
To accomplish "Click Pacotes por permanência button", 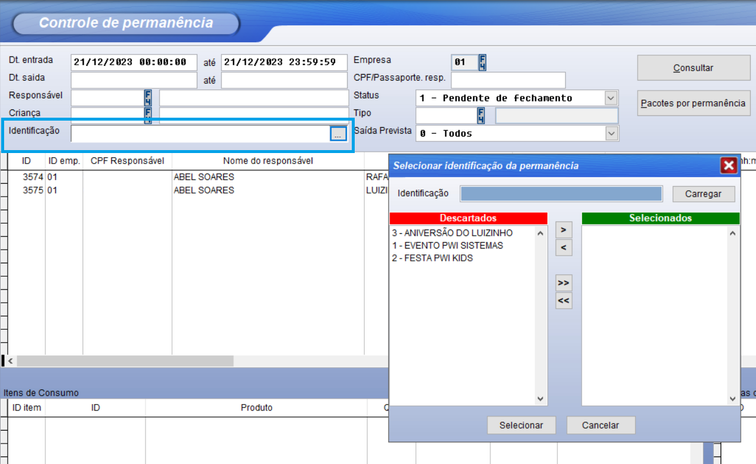I will (x=693, y=103).
